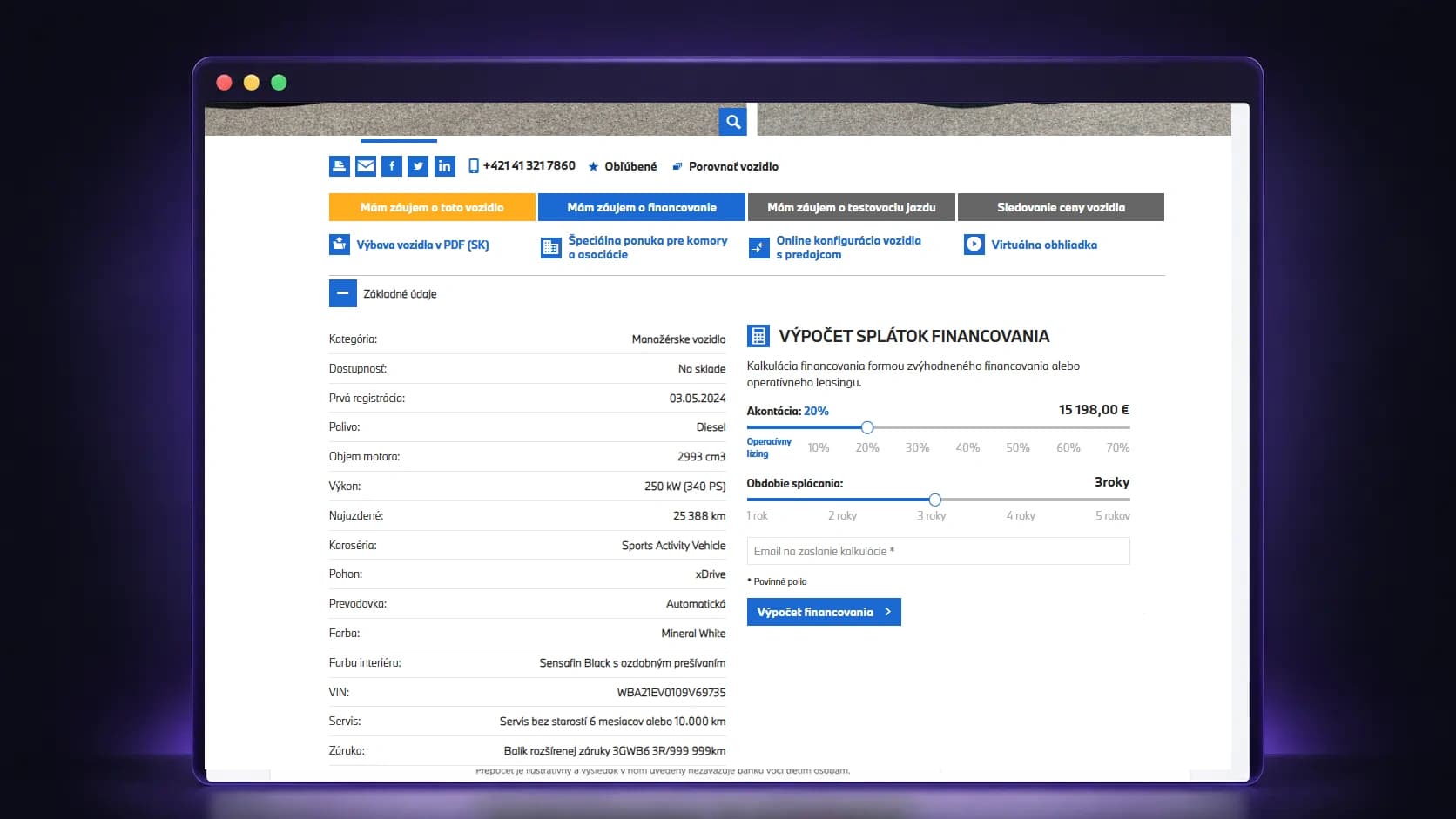Click the Mineral White colour value
Image resolution: width=1456 pixels, height=819 pixels.
coord(693,634)
